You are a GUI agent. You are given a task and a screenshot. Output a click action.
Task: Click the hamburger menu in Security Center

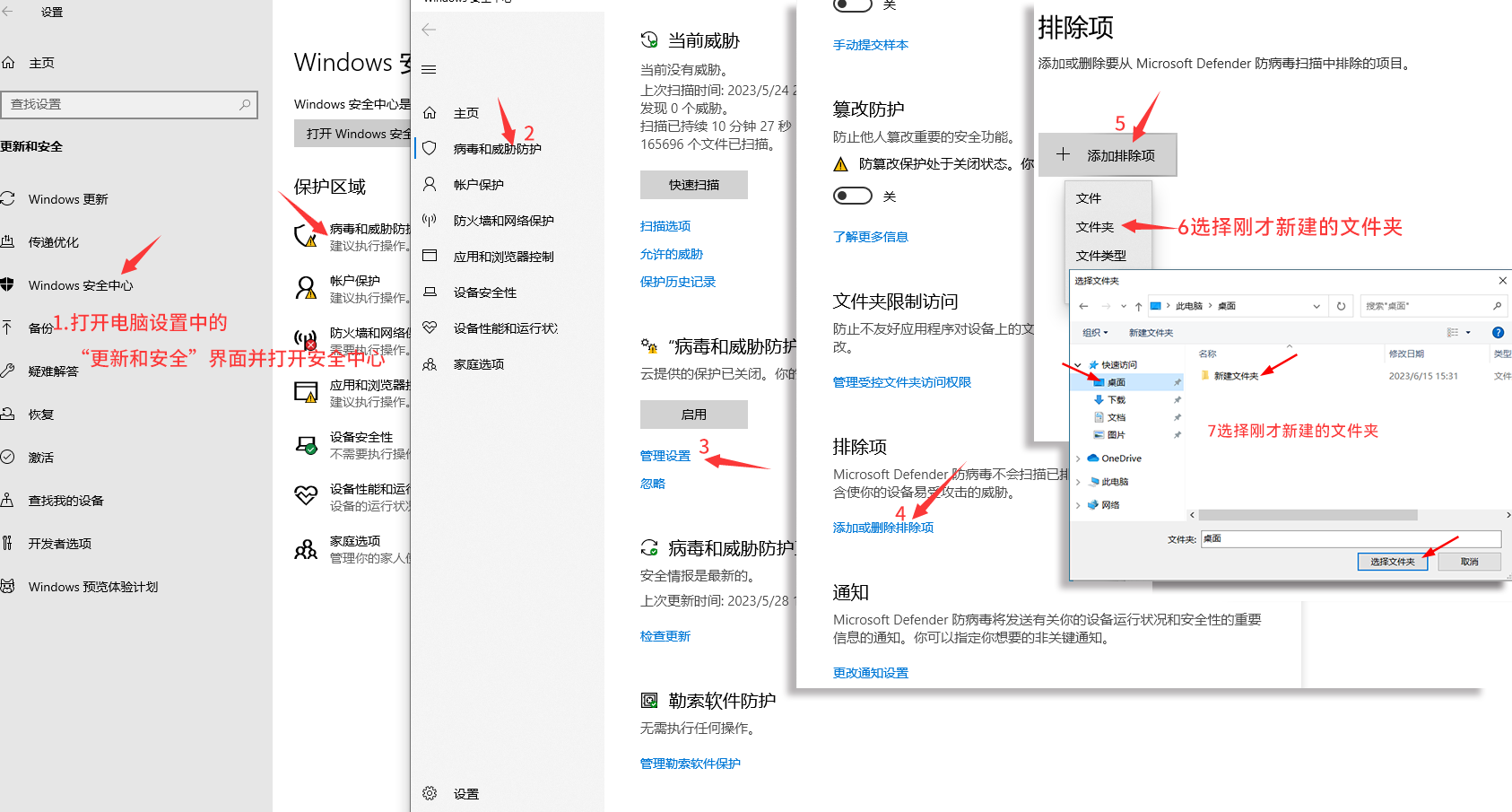point(429,70)
